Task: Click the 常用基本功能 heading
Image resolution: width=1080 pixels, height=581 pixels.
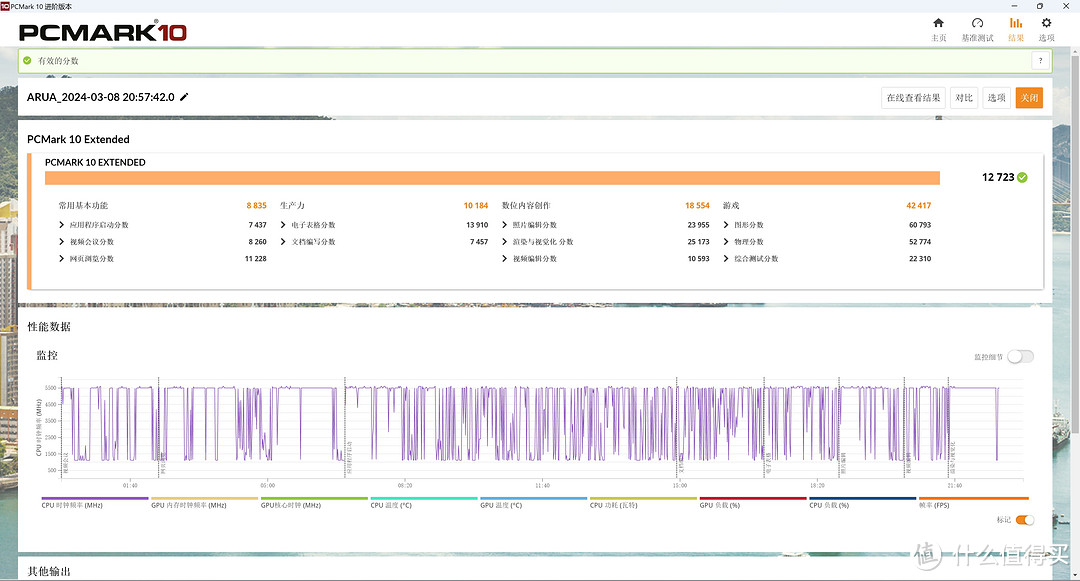Action: 83,206
